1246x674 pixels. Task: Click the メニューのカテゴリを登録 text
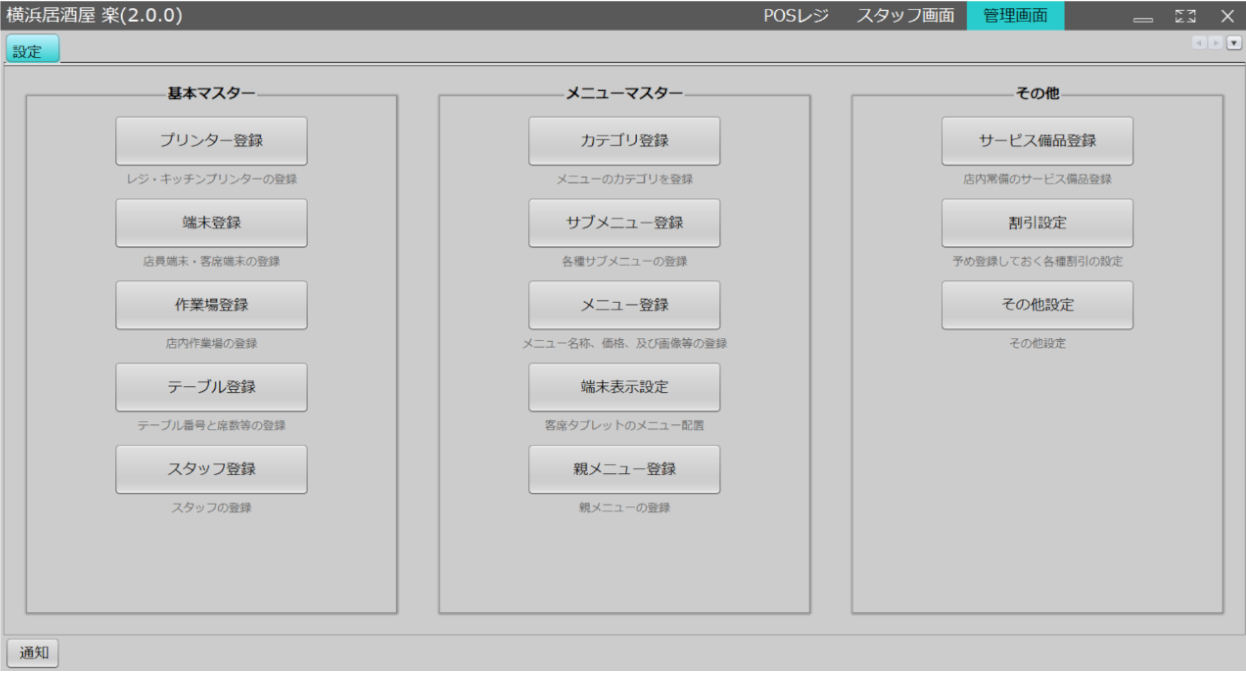(x=624, y=179)
